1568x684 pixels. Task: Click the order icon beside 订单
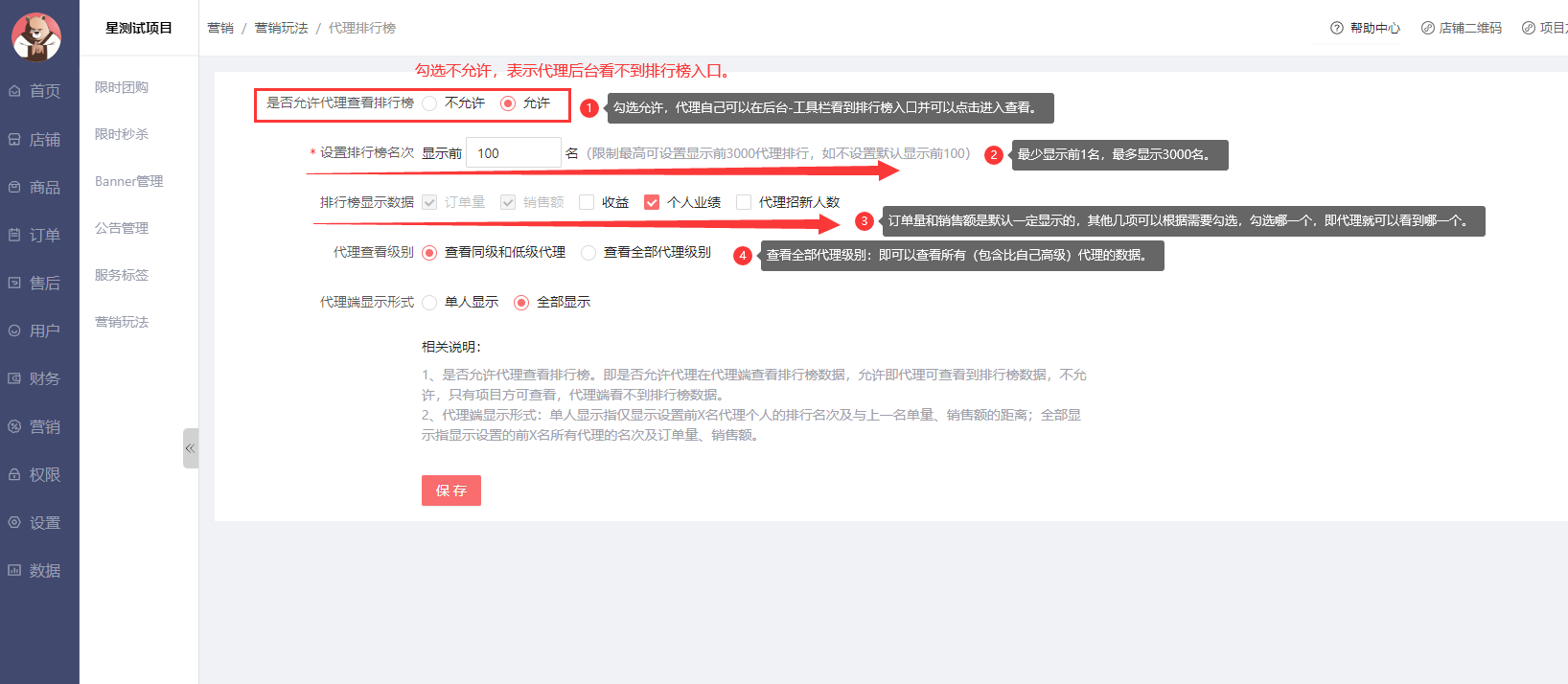click(14, 235)
